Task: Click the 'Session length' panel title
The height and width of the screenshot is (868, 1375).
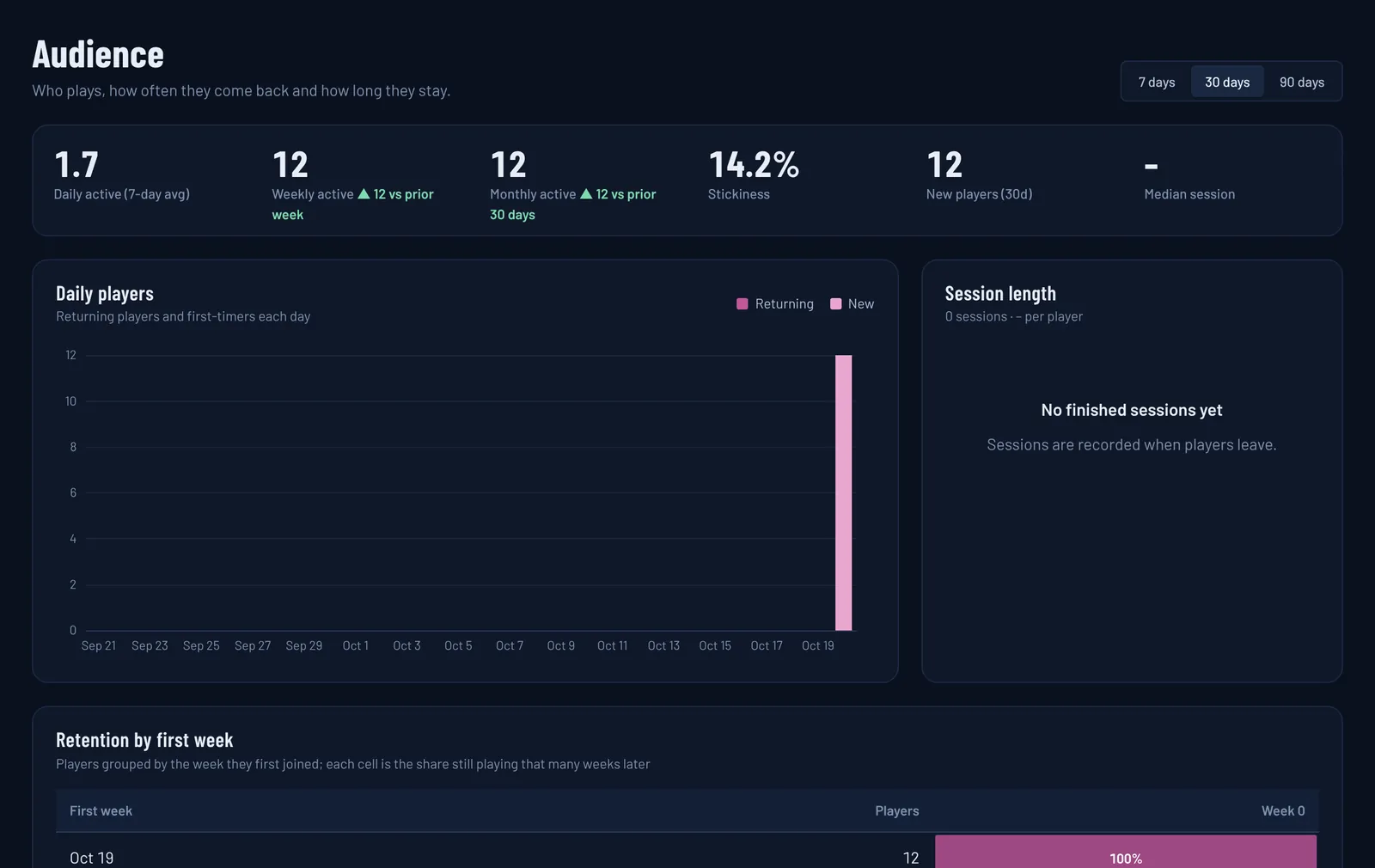Action: click(1000, 294)
